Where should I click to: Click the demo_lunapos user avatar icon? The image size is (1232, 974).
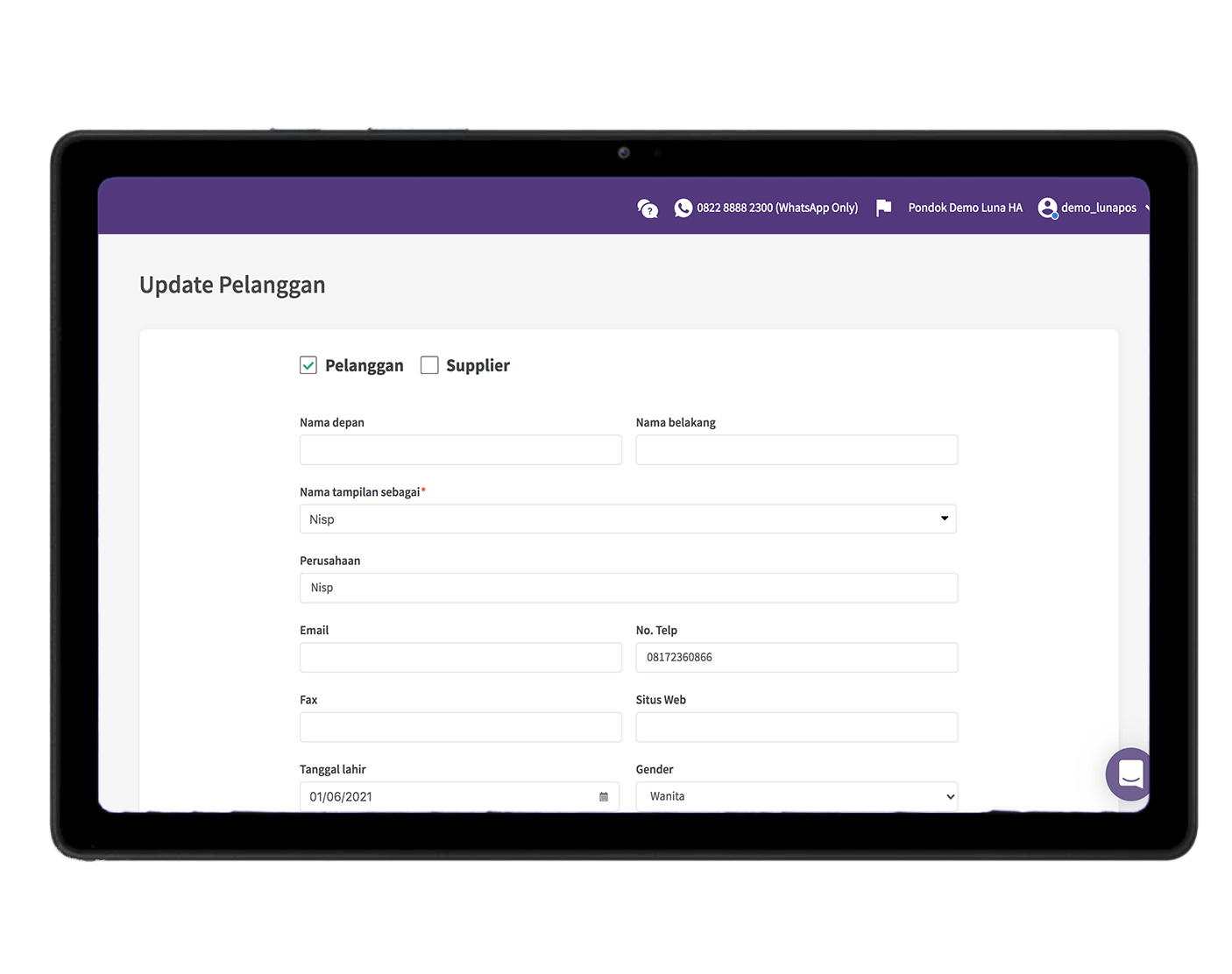click(1048, 208)
